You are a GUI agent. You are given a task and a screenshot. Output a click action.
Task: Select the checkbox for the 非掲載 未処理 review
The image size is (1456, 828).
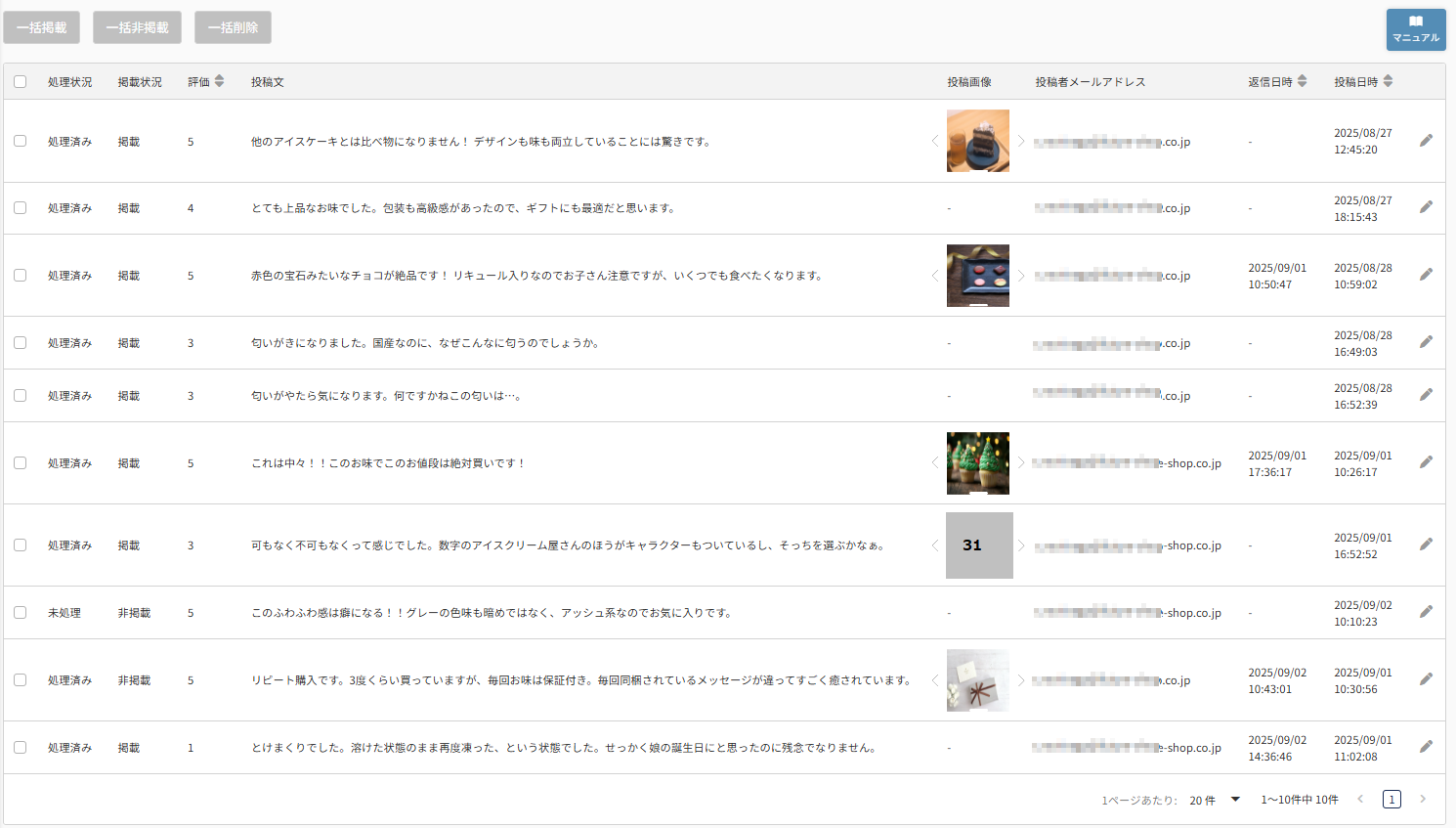point(21,612)
